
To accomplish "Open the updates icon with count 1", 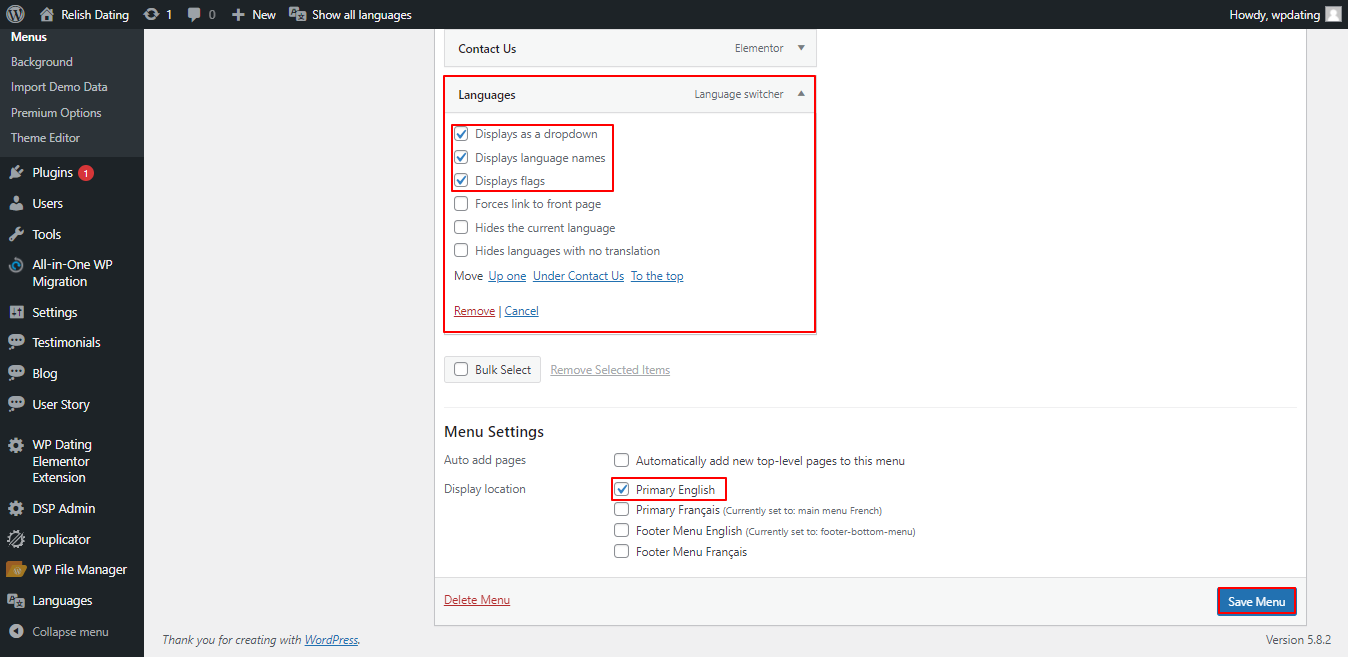I will coord(150,14).
